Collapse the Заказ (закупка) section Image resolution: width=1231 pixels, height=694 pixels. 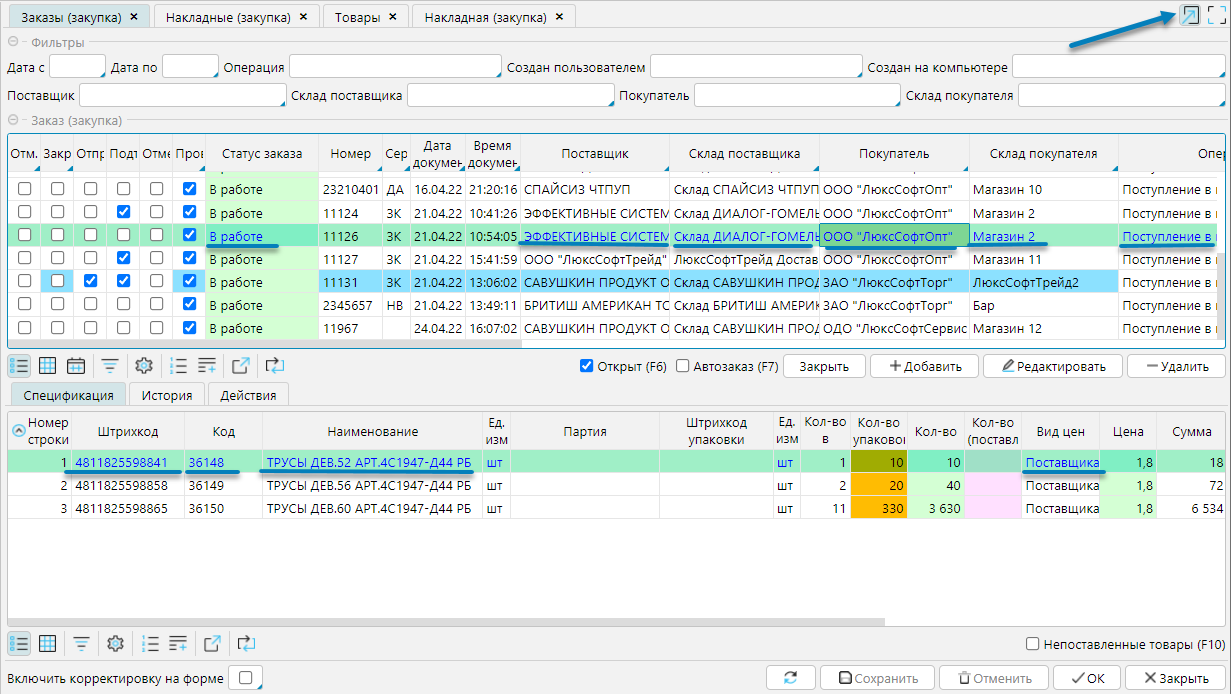[15, 120]
